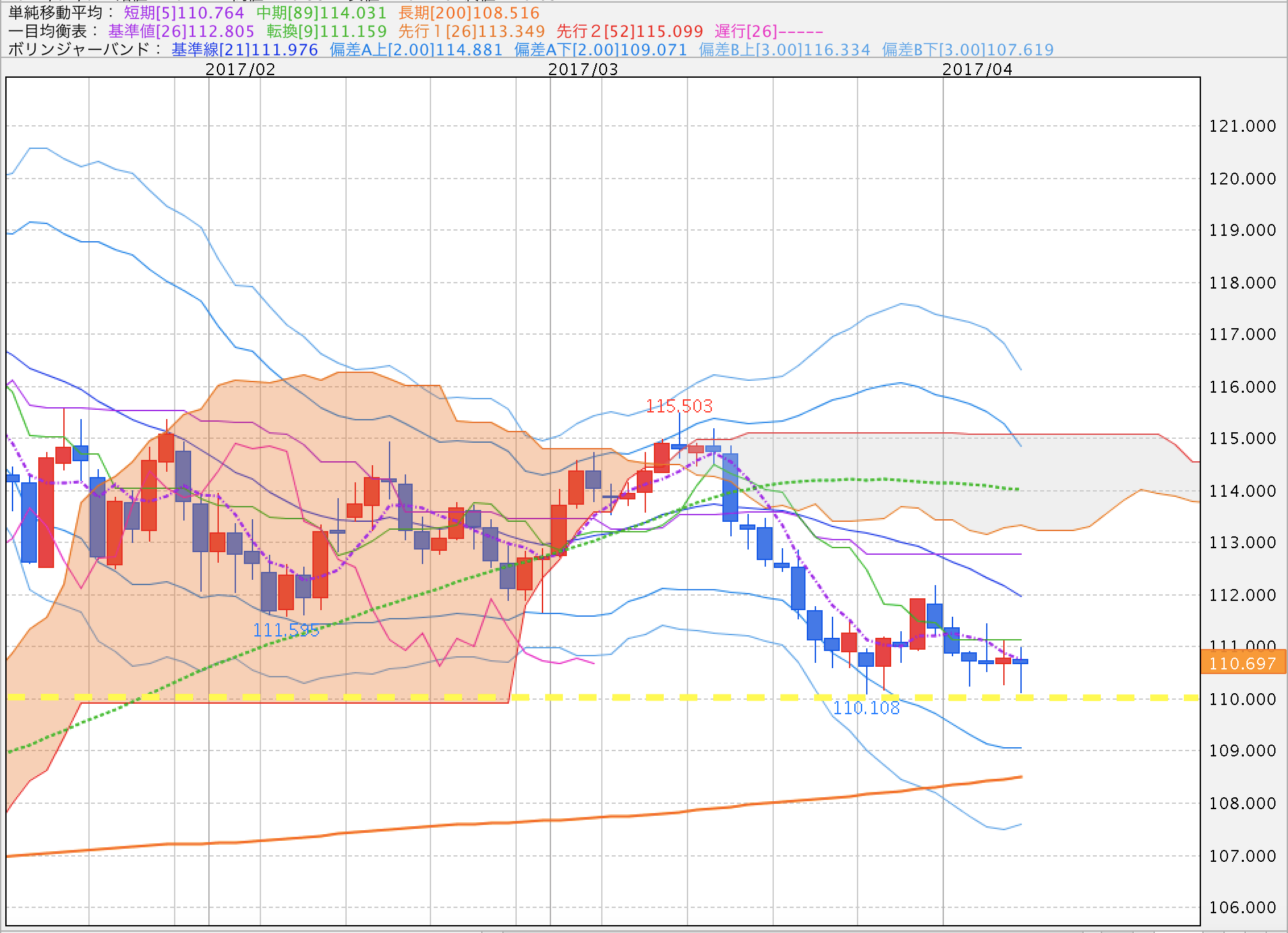Click the 先行2[52]115.099 legend entry
Image resolution: width=1288 pixels, height=933 pixels.
629,31
